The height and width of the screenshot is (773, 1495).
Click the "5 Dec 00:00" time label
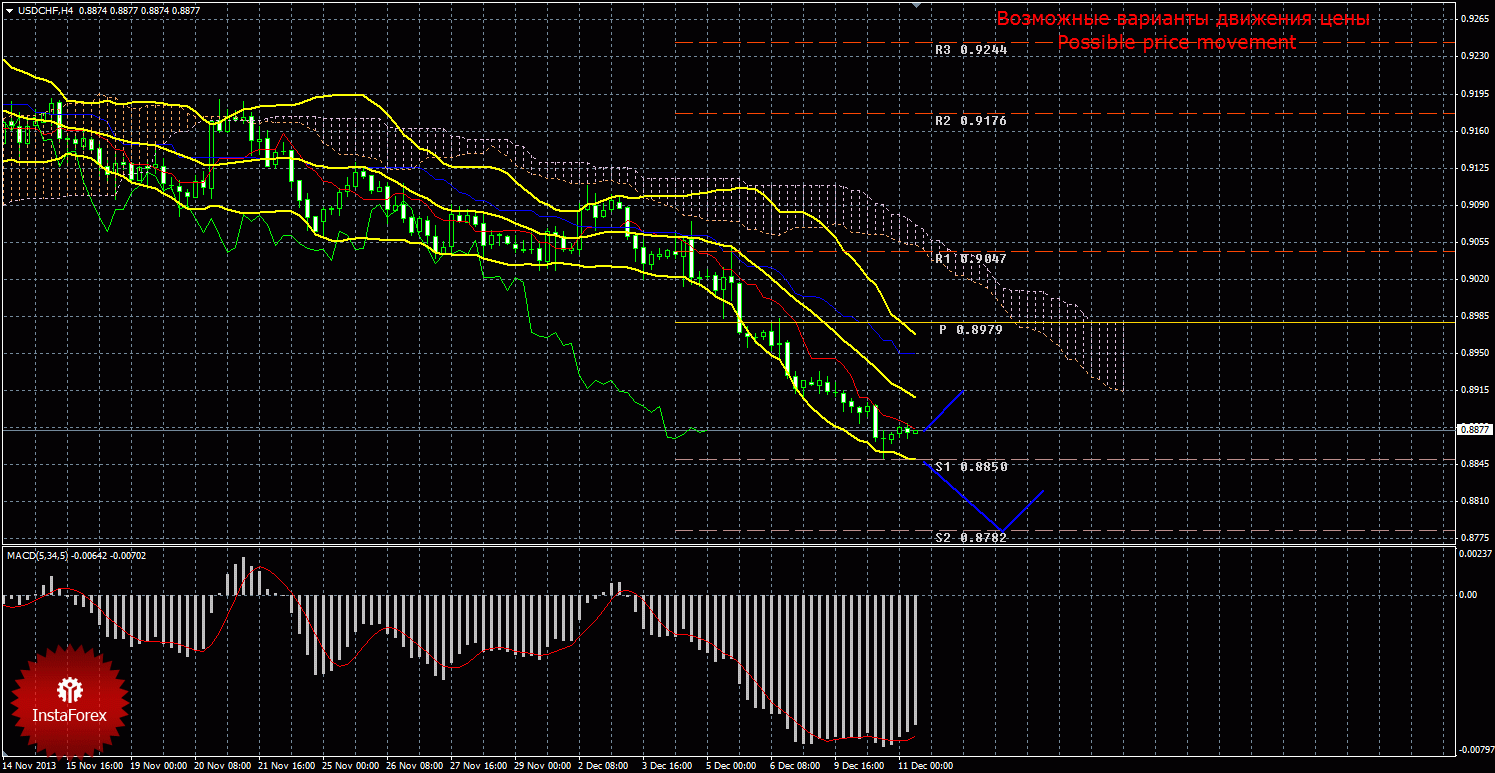click(731, 766)
